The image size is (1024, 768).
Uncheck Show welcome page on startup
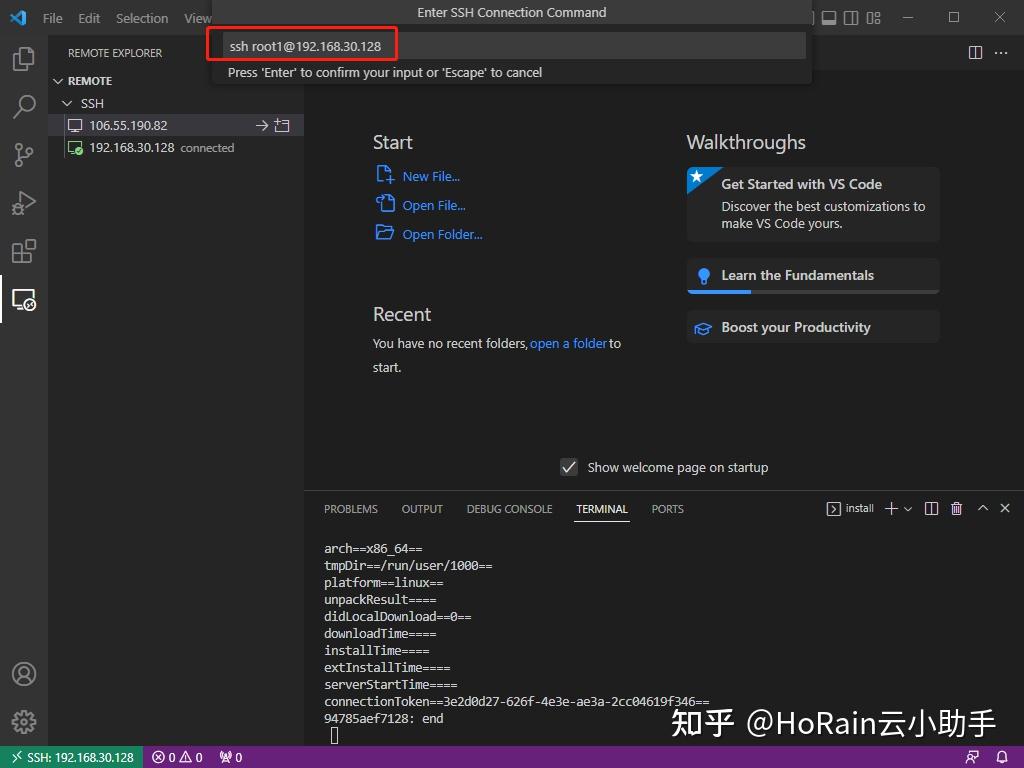(x=569, y=466)
